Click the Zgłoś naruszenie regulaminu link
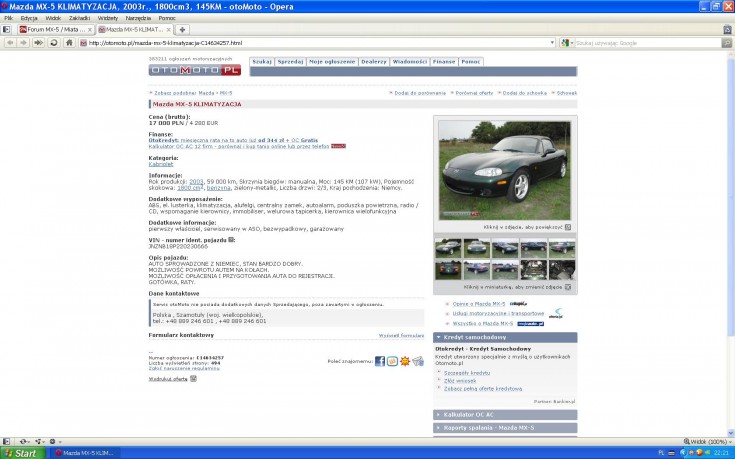This screenshot has width=735, height=459. coord(184,369)
